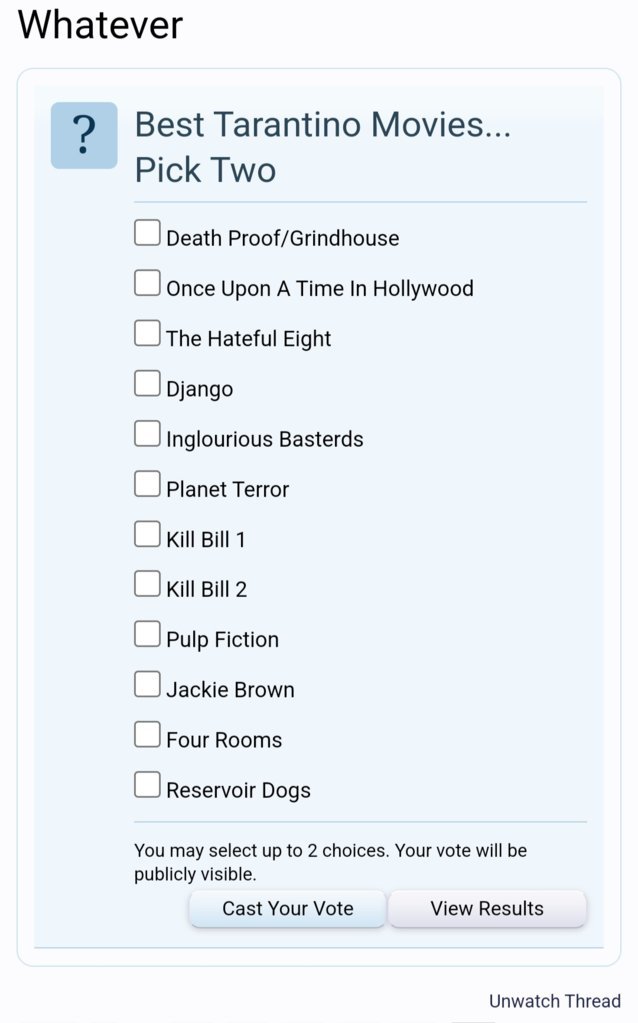The image size is (638, 1023).
Task: Click the Pulp Fiction label text
Action: coord(222,640)
